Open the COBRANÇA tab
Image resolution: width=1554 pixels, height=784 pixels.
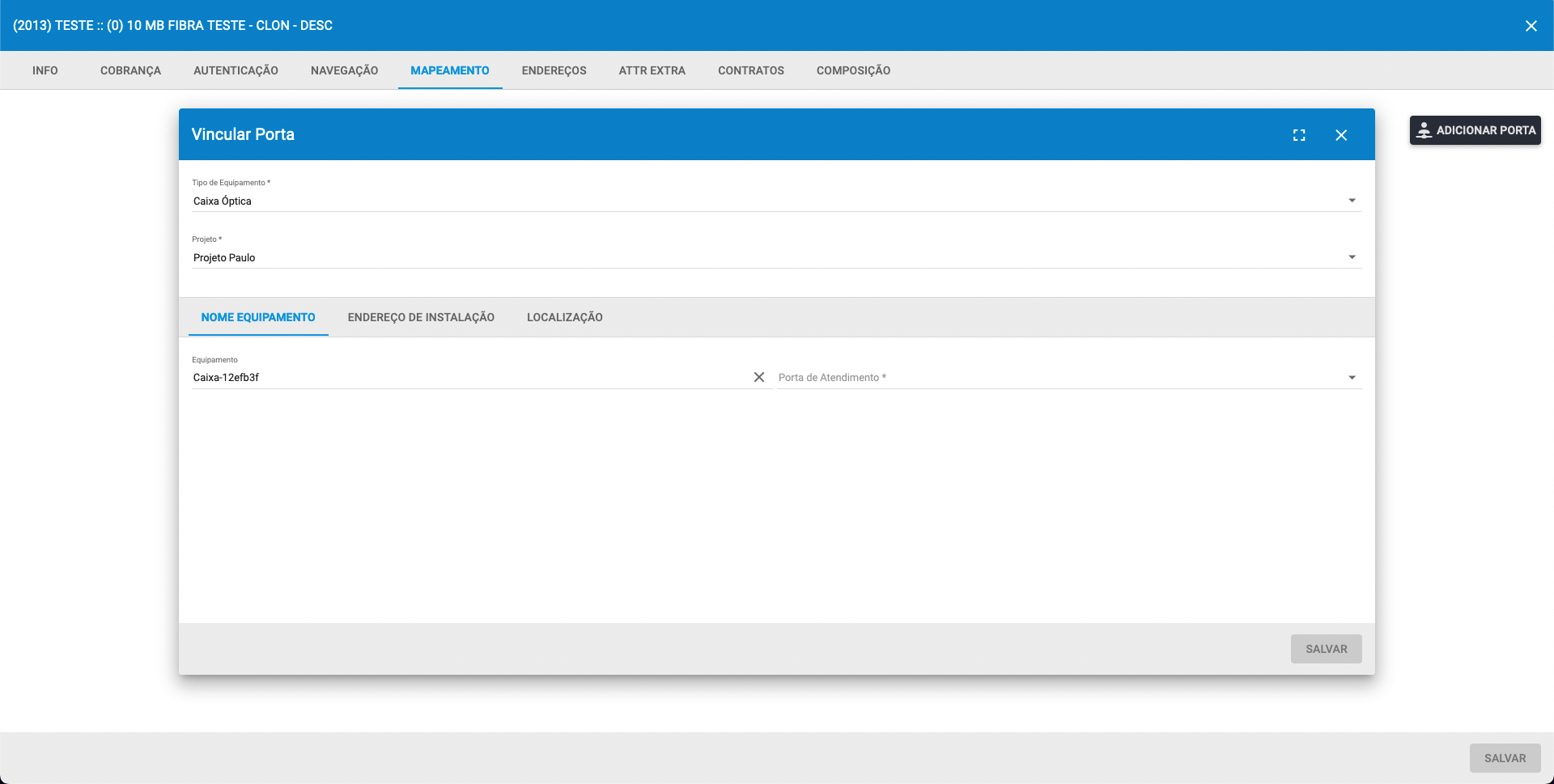tap(130, 70)
